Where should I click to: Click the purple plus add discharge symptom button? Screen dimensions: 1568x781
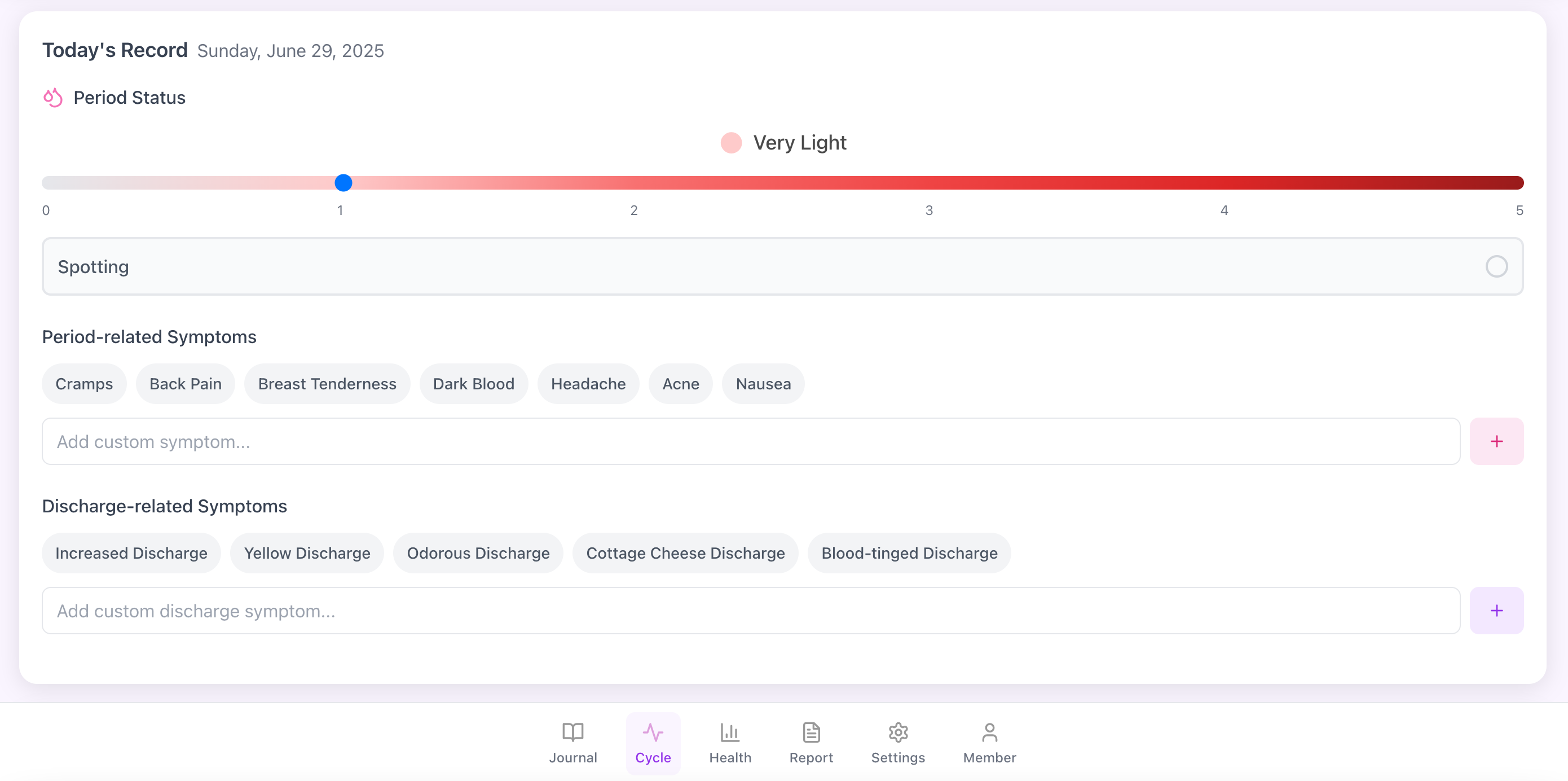[x=1496, y=611]
